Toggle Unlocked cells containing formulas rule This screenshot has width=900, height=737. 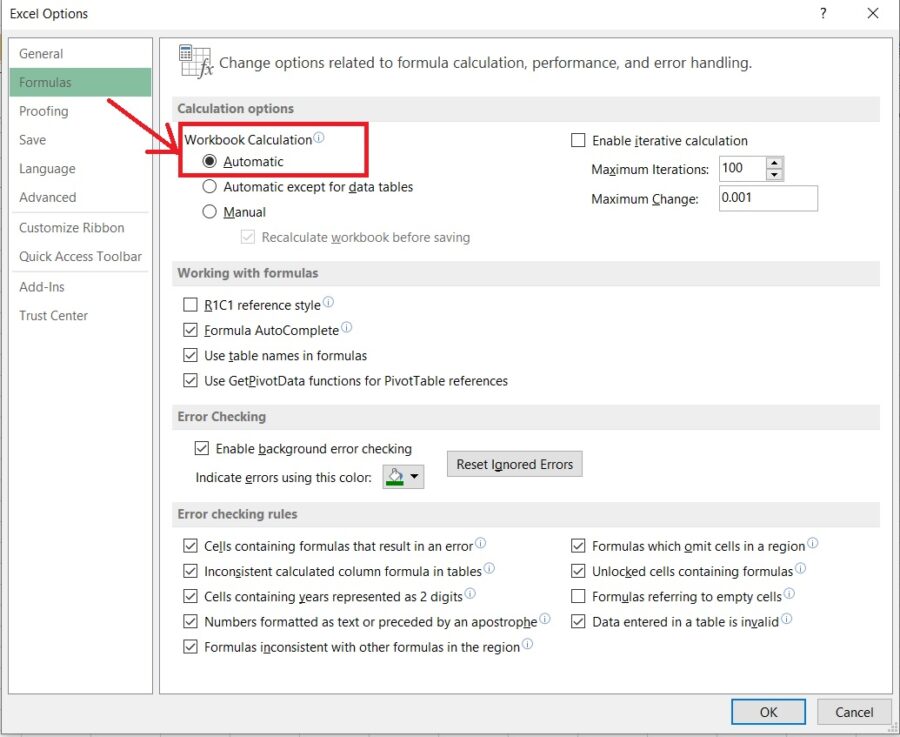578,571
